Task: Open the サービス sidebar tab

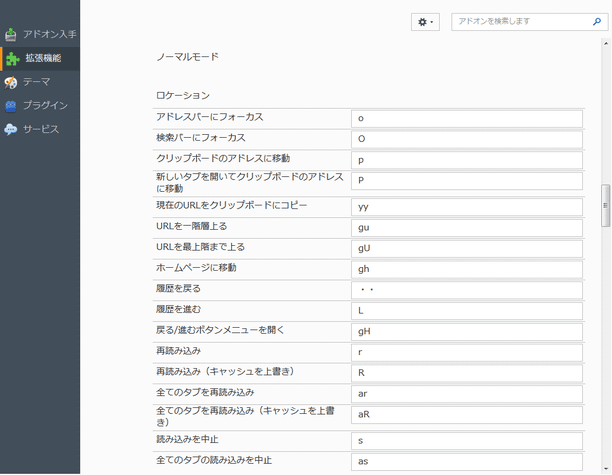Action: [x=40, y=129]
